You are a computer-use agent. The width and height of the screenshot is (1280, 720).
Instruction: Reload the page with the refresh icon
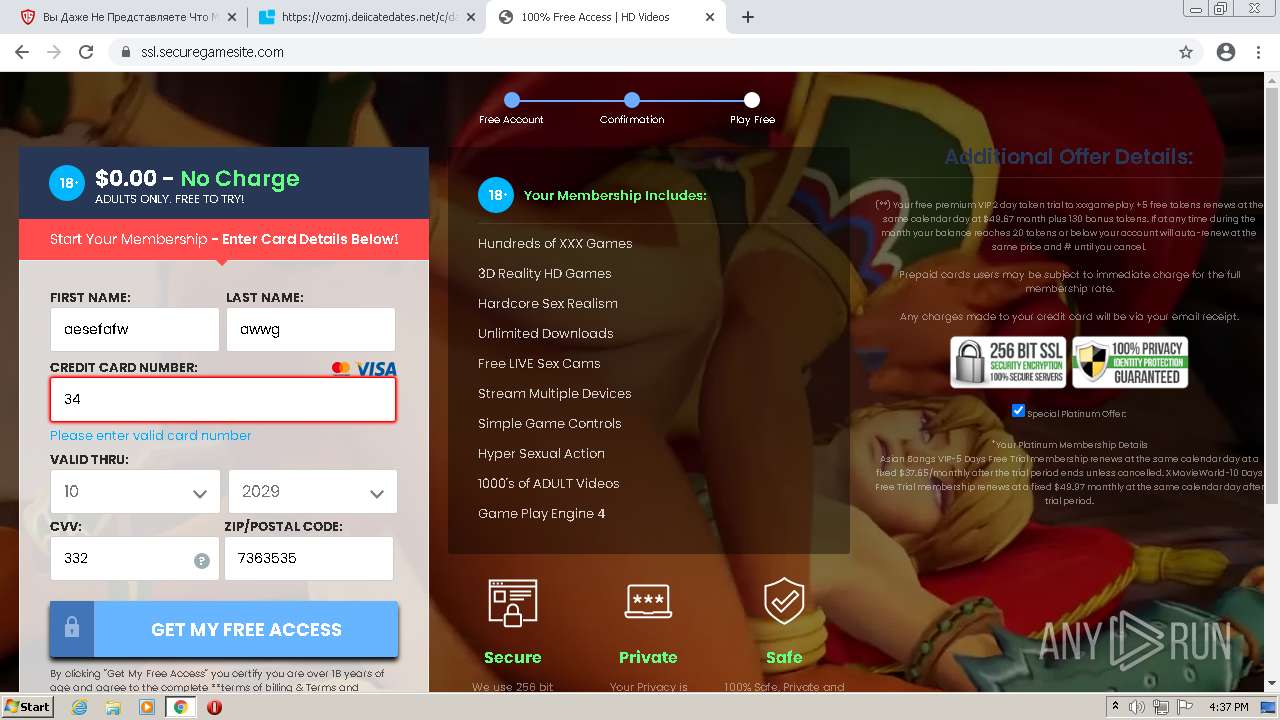point(86,52)
